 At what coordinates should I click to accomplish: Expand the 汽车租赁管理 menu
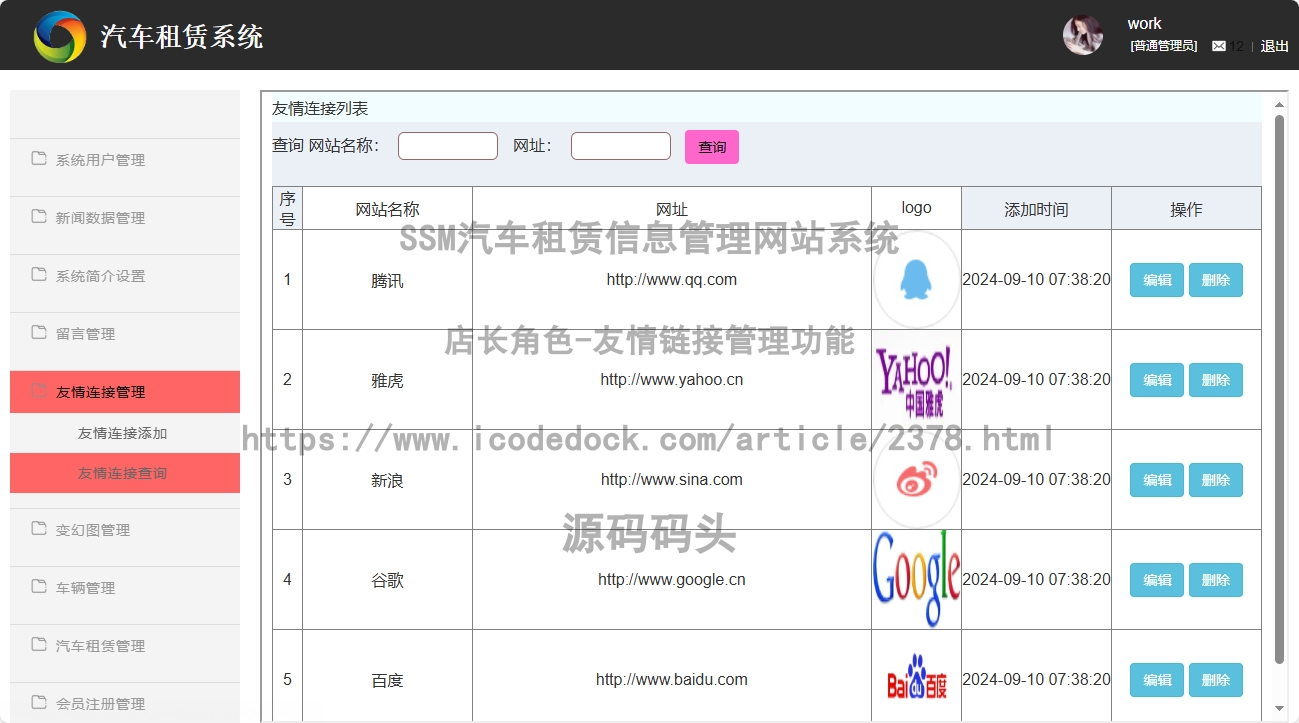point(125,646)
